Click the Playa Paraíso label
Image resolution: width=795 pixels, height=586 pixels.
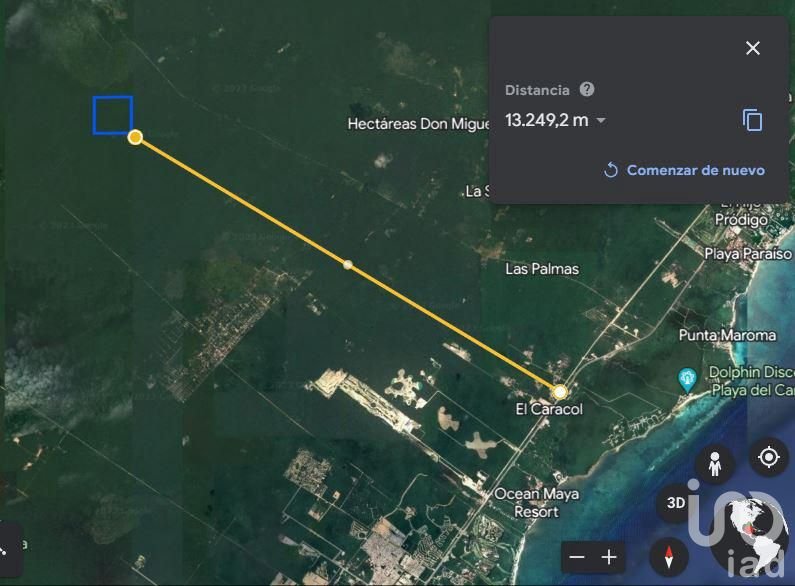(x=748, y=253)
